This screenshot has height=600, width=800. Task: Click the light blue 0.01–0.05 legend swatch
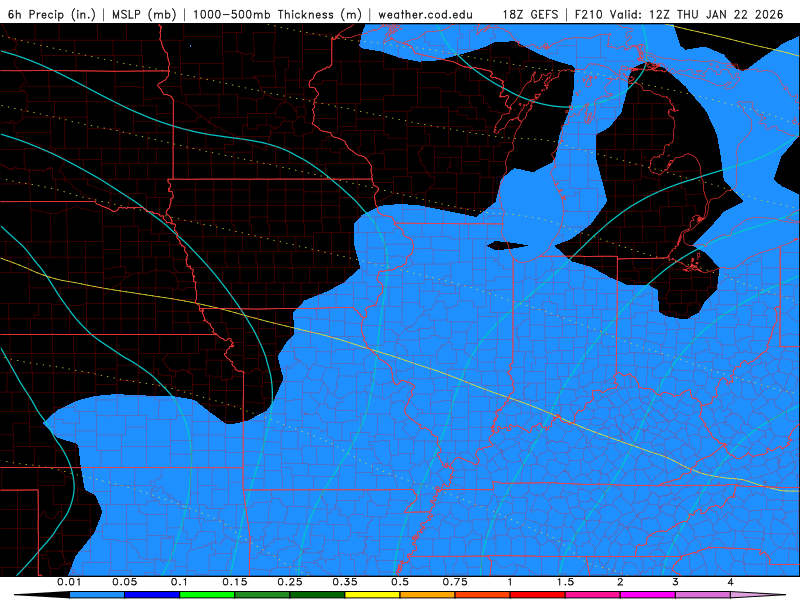click(x=97, y=595)
